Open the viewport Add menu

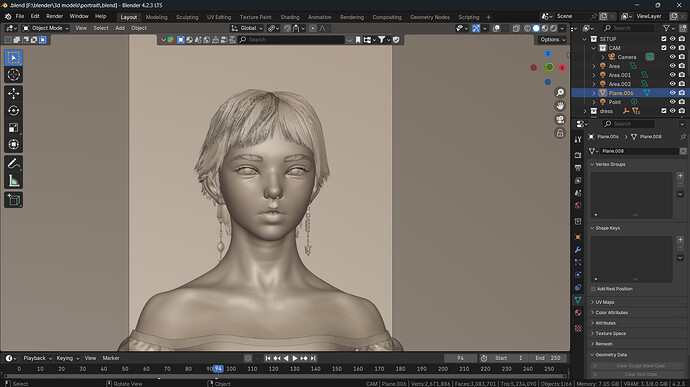click(x=120, y=28)
